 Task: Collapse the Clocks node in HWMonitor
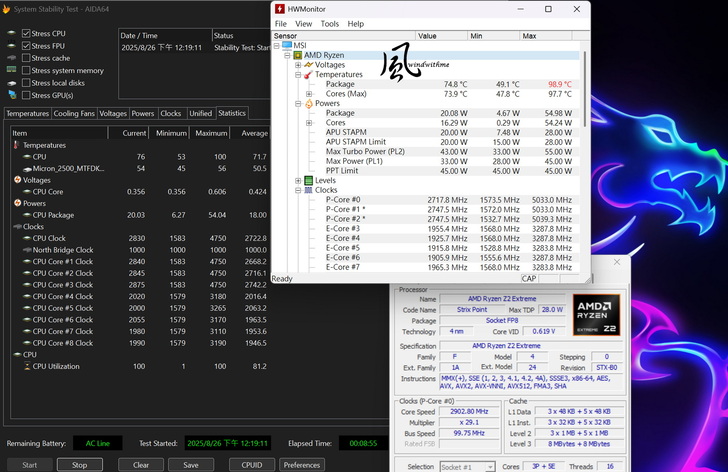click(x=298, y=190)
